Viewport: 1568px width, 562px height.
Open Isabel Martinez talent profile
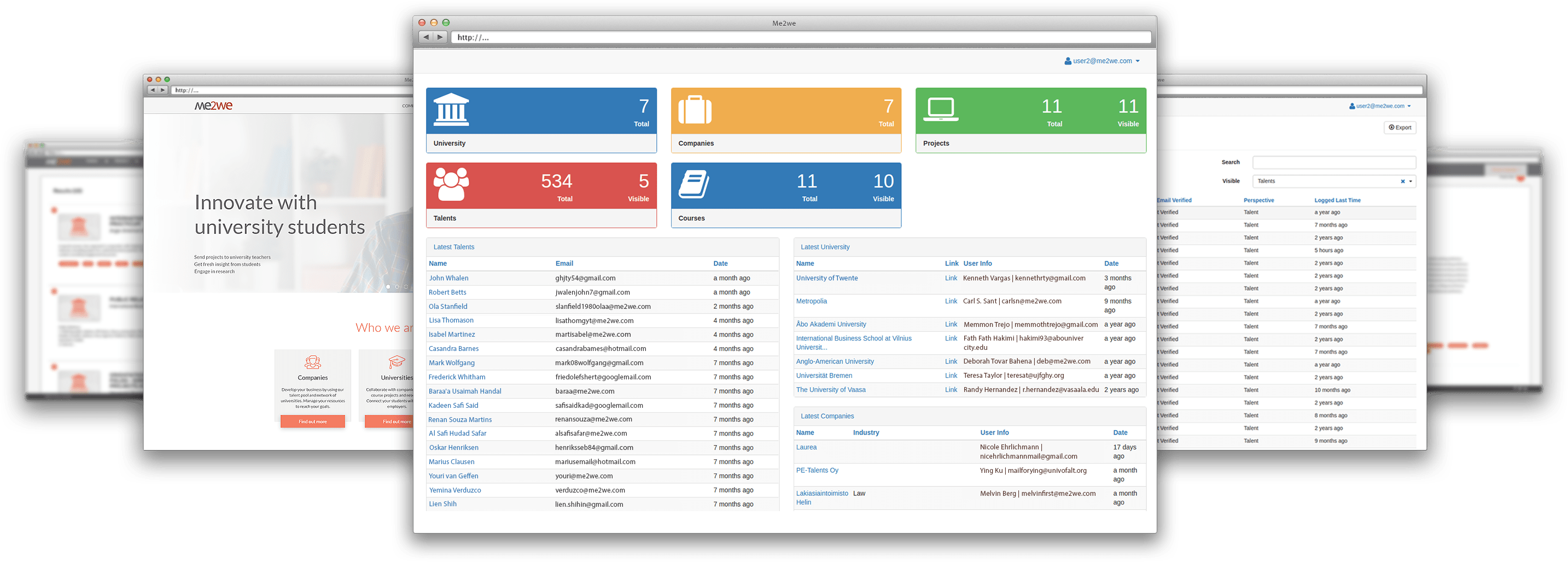[x=452, y=335]
